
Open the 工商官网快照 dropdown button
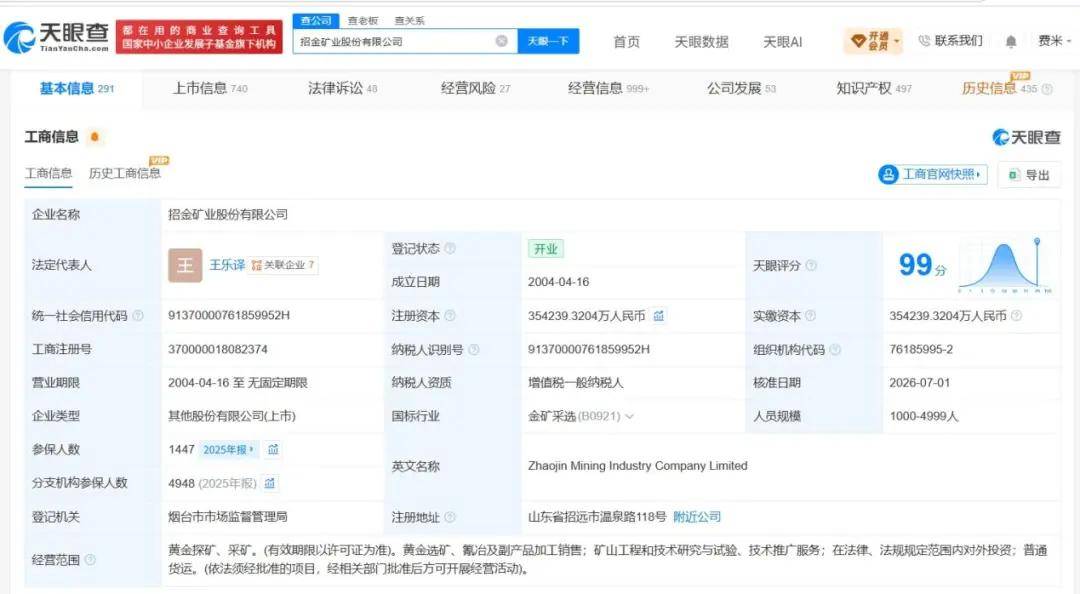tap(933, 174)
